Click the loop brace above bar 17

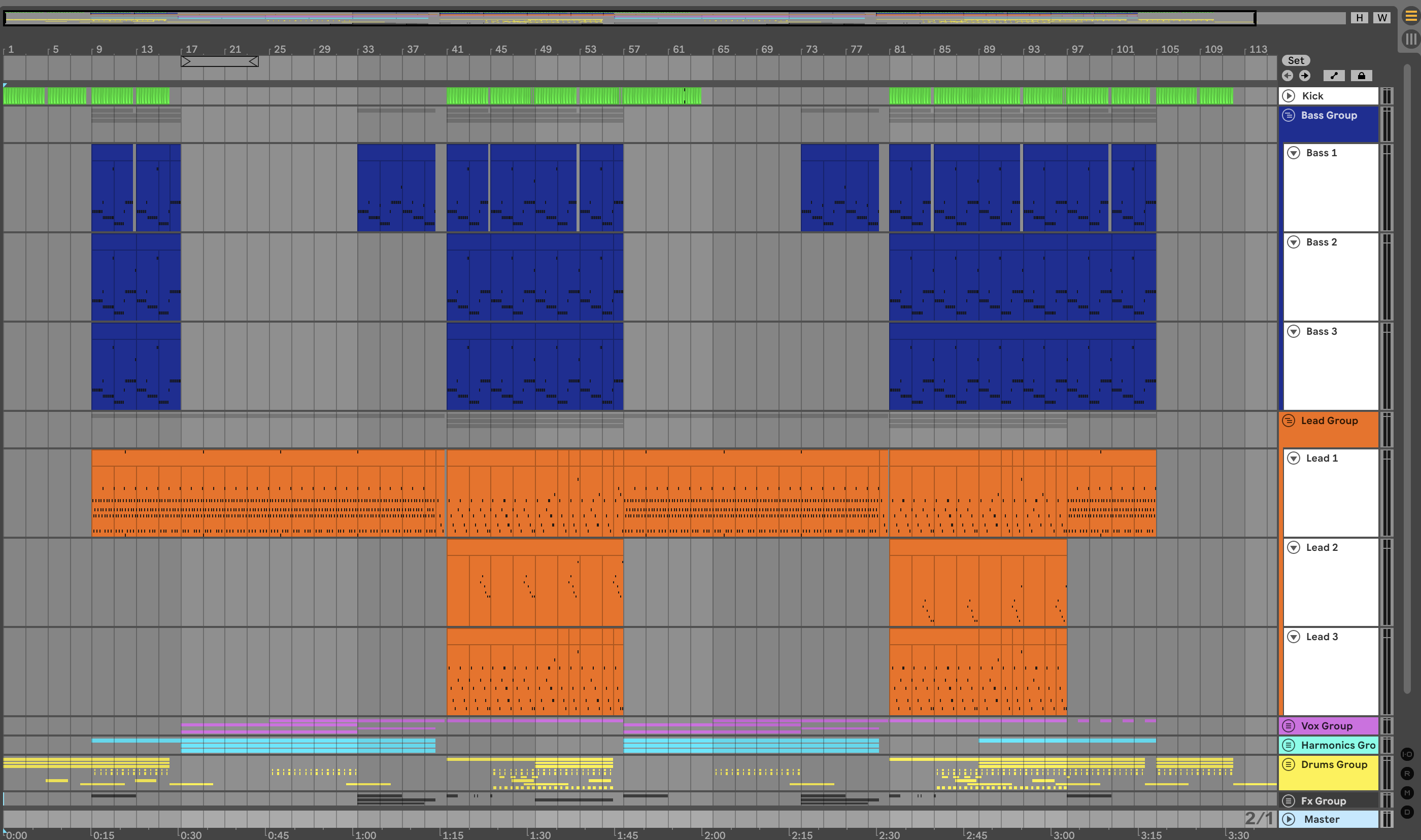click(220, 61)
